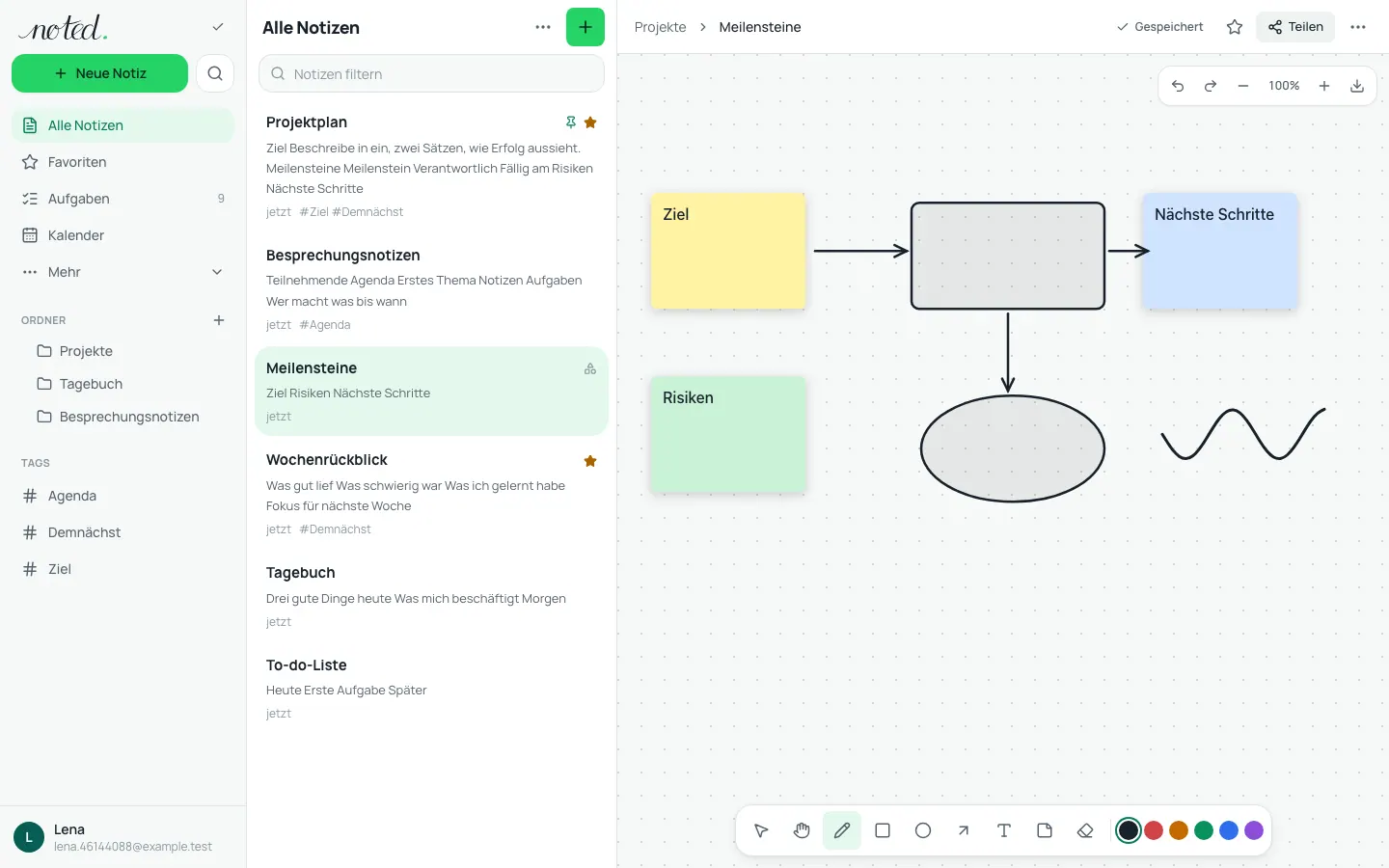Undo the last canvas action

pos(1178,86)
